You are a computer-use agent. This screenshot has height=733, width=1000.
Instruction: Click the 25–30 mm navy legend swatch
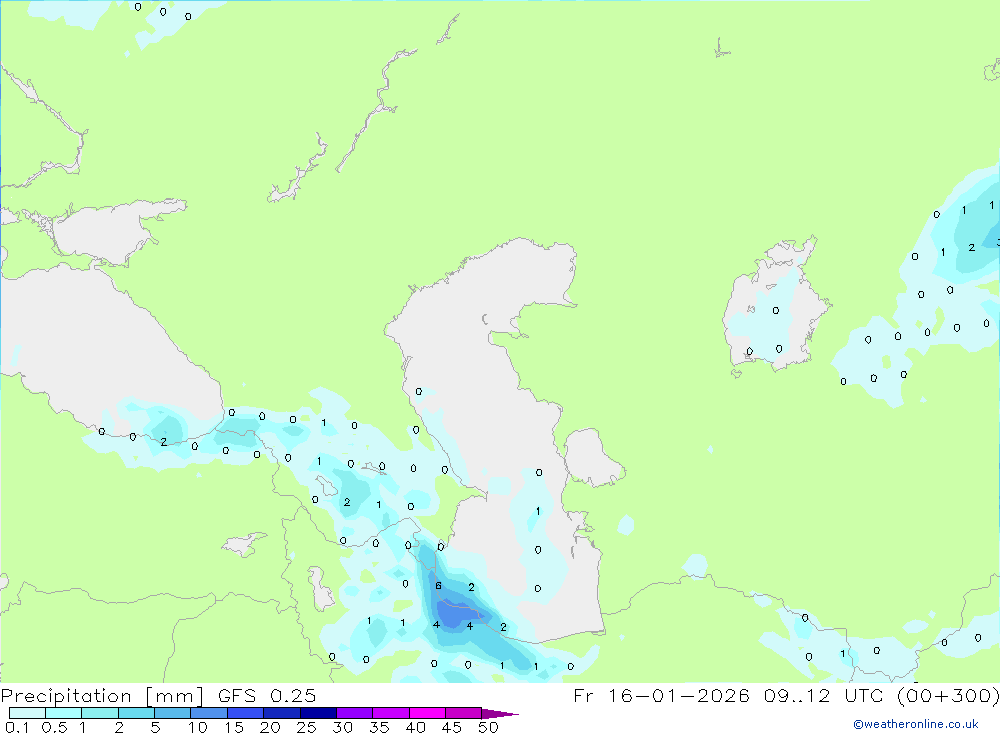tap(318, 713)
